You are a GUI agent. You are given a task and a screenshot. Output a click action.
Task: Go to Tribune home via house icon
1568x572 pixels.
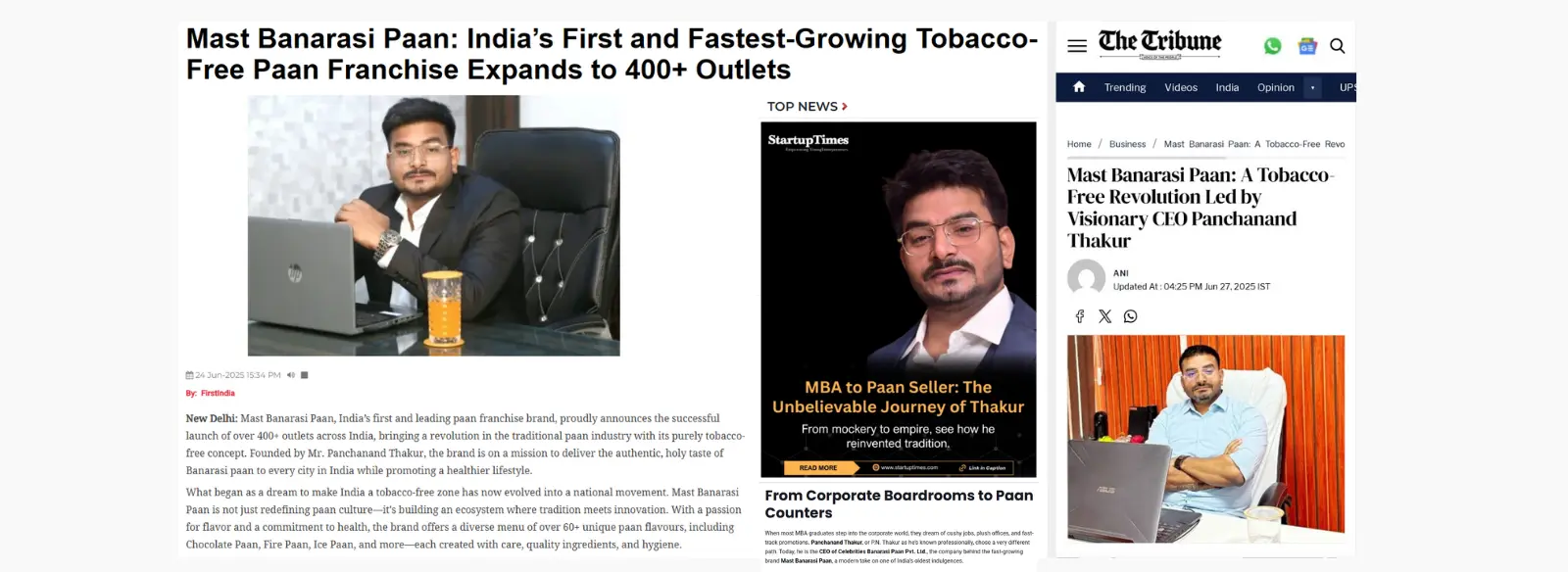(x=1079, y=86)
